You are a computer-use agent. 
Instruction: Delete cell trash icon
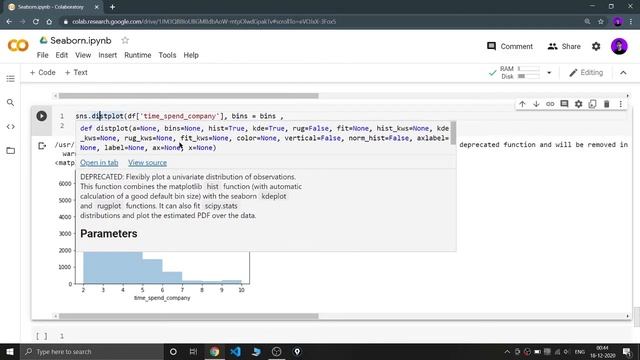coord(607,104)
